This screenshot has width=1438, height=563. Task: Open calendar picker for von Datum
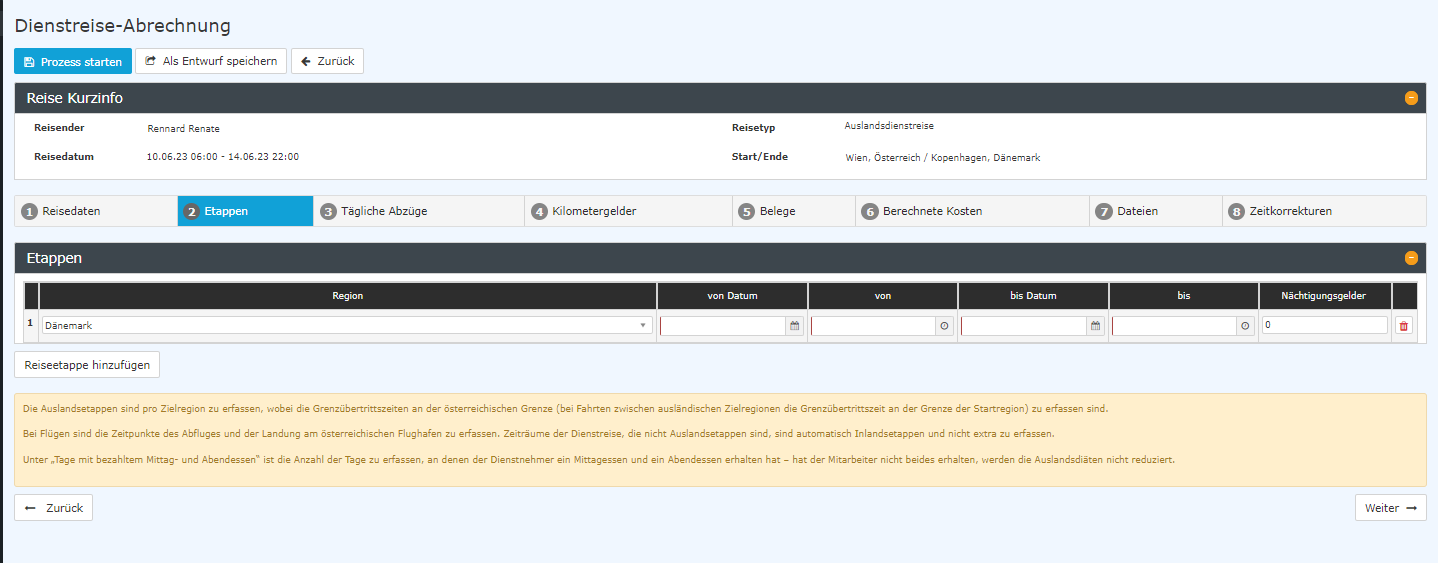[x=795, y=325]
